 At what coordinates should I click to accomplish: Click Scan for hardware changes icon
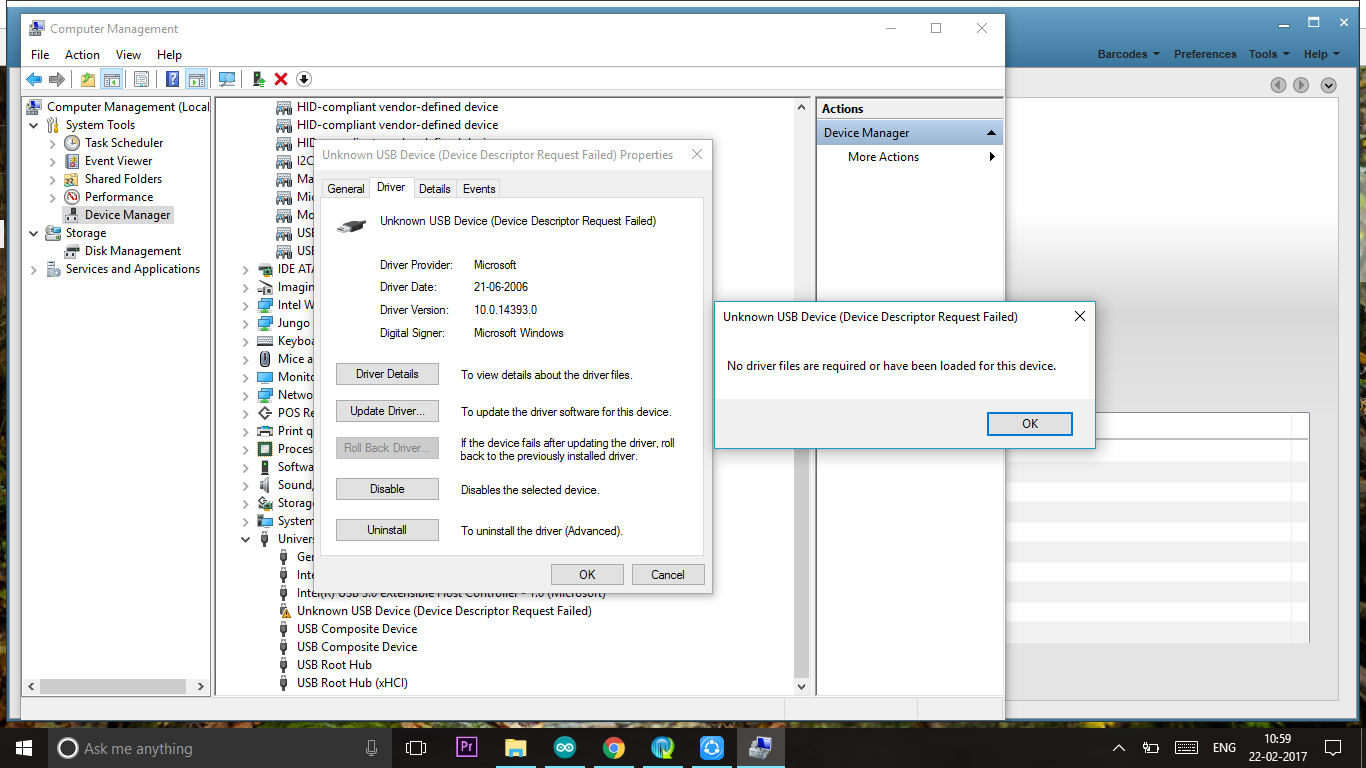(x=227, y=79)
